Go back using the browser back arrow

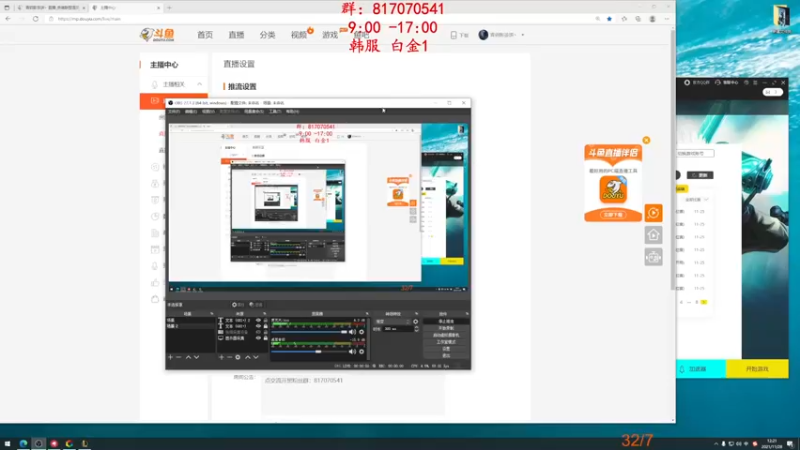click(x=8, y=19)
